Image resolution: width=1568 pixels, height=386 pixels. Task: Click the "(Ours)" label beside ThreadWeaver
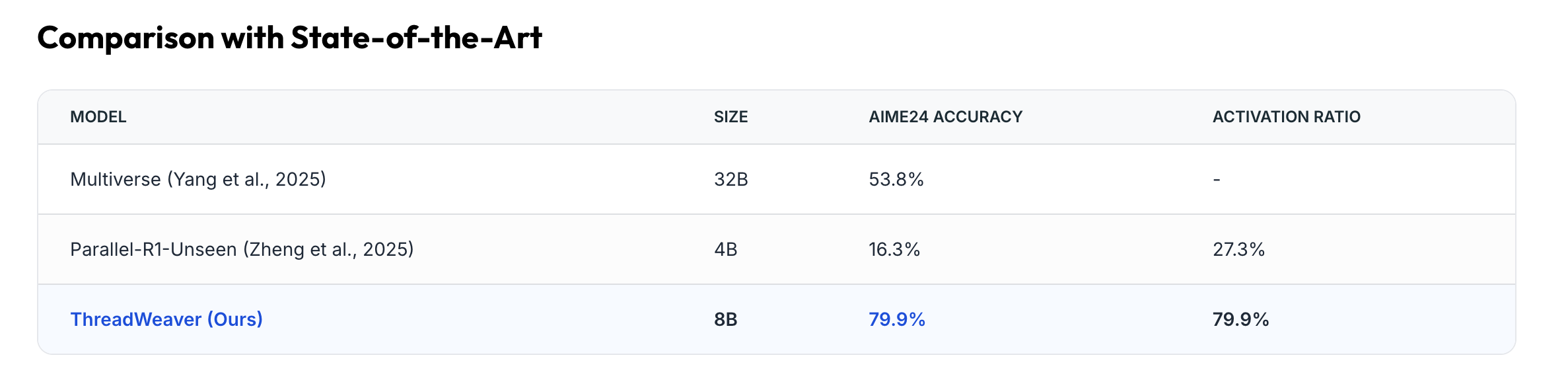click(x=235, y=319)
